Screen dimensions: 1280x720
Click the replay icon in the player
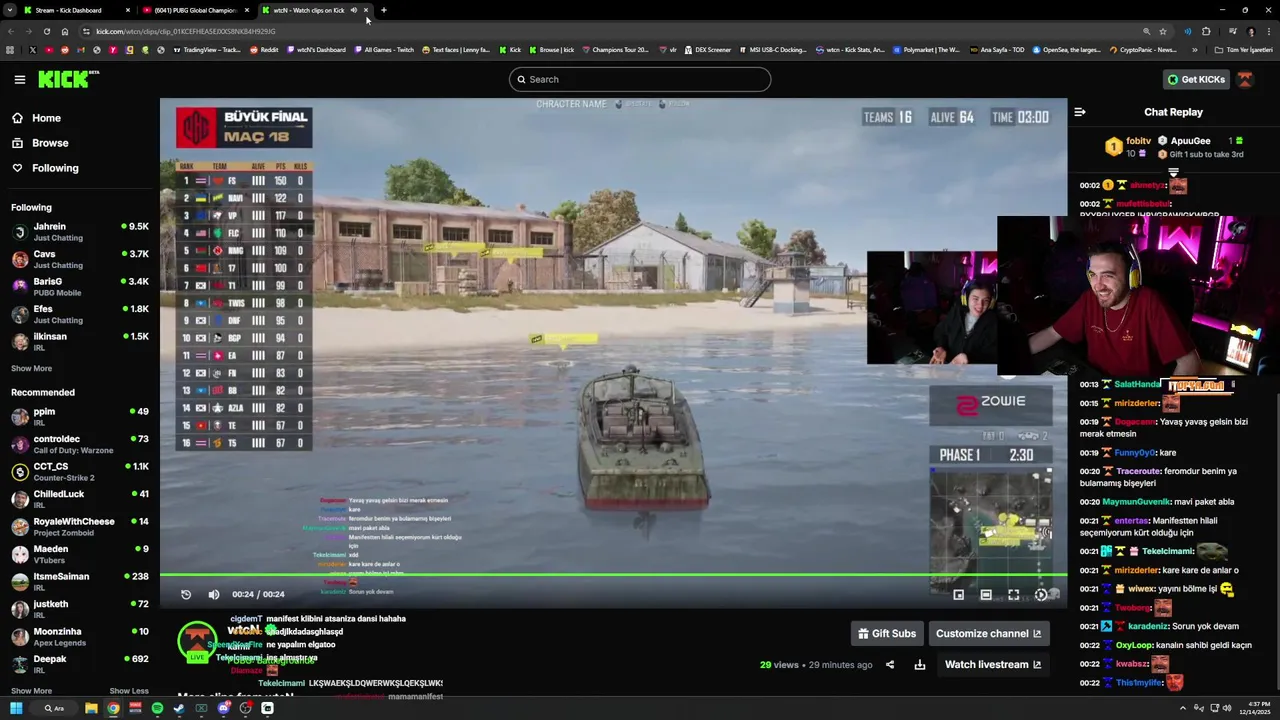tap(186, 594)
